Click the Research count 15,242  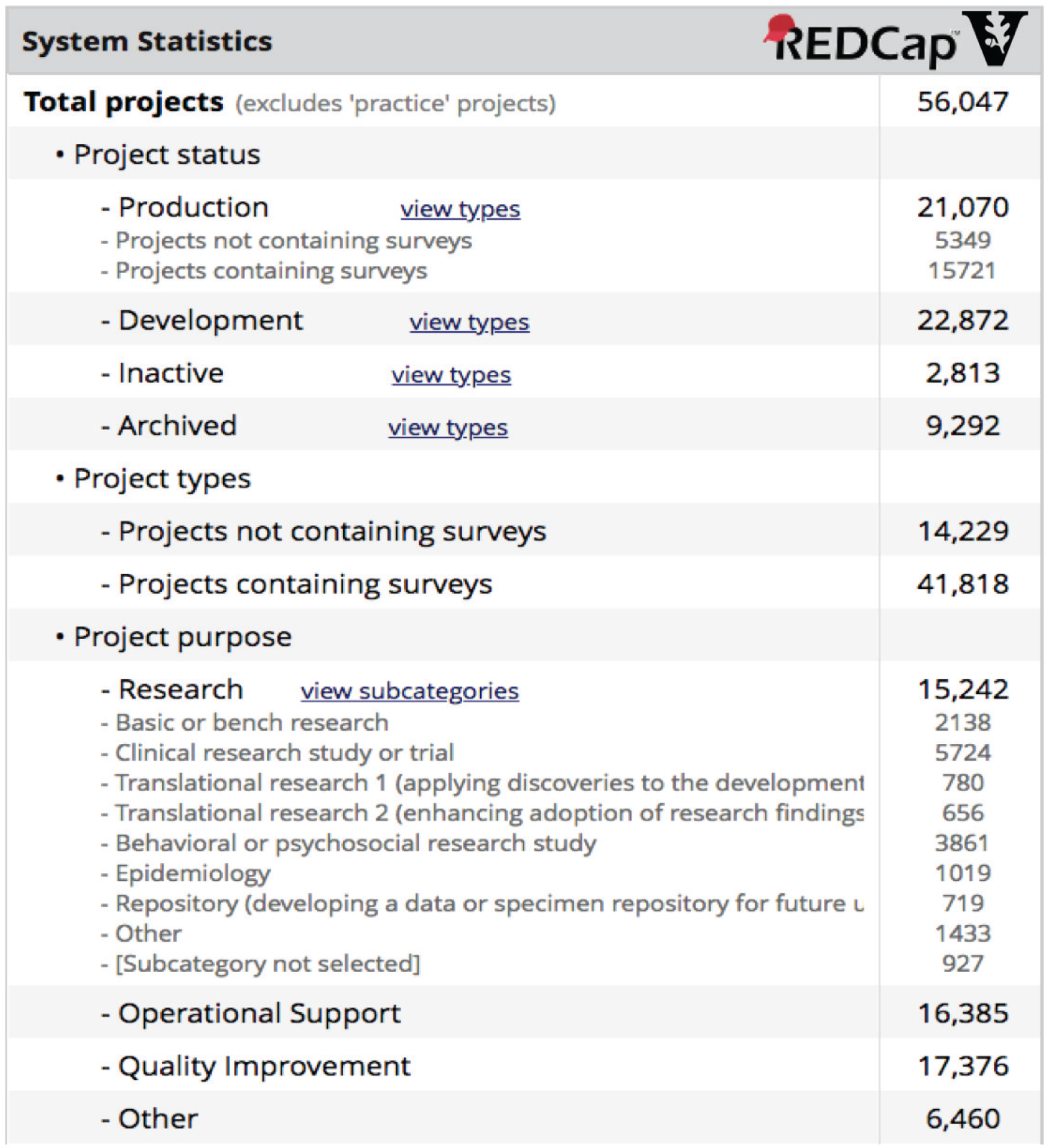(x=962, y=689)
